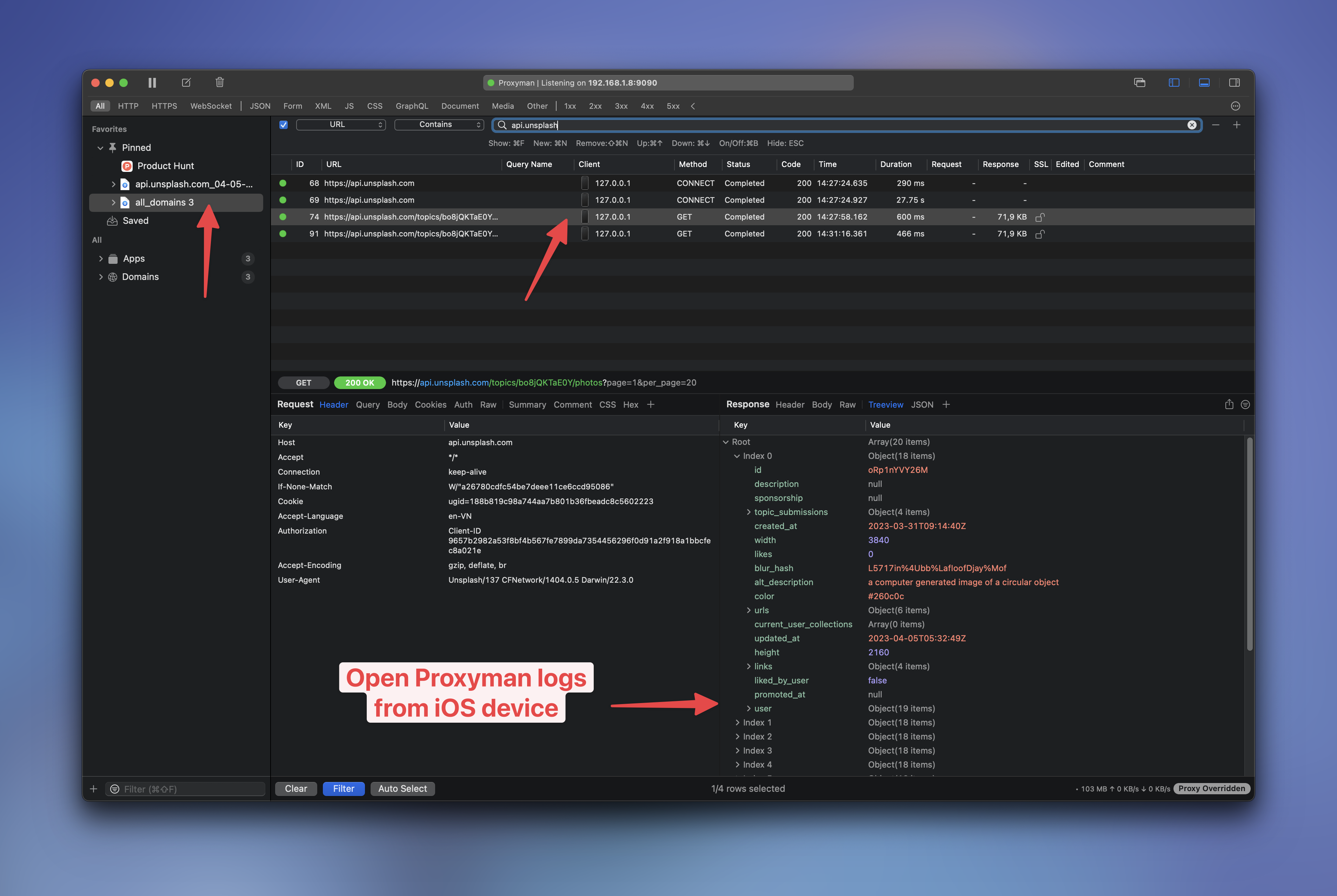
Task: Toggle the All protocol filter
Action: 100,106
